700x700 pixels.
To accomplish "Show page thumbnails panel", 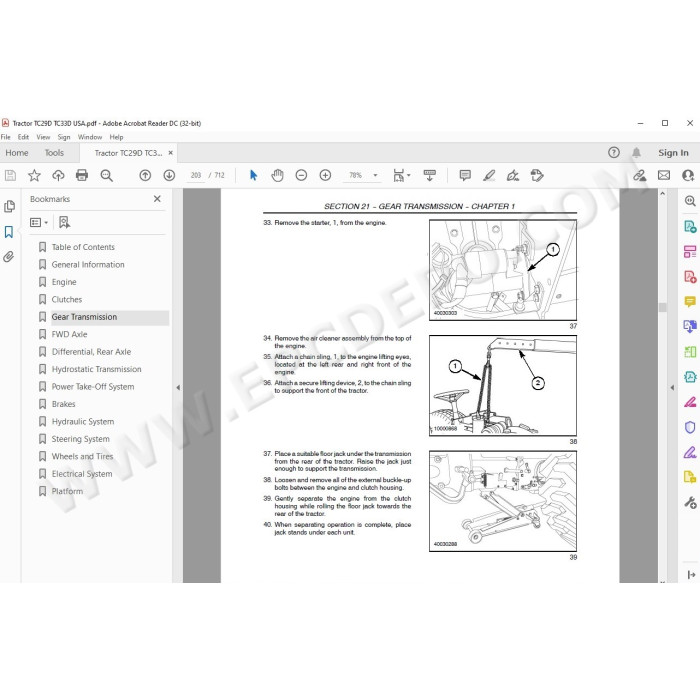I will tap(9, 206).
